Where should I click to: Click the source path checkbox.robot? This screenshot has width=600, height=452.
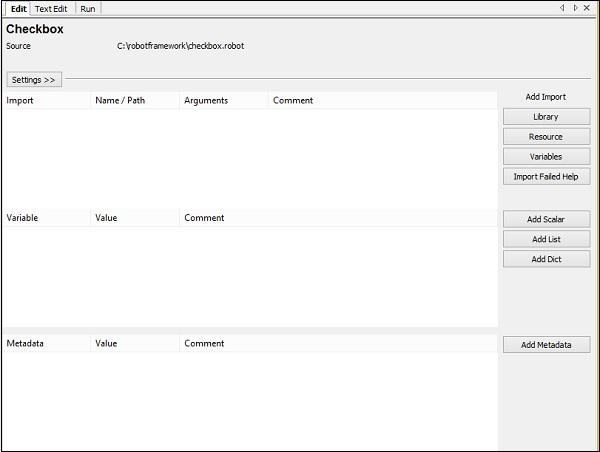click(x=180, y=46)
